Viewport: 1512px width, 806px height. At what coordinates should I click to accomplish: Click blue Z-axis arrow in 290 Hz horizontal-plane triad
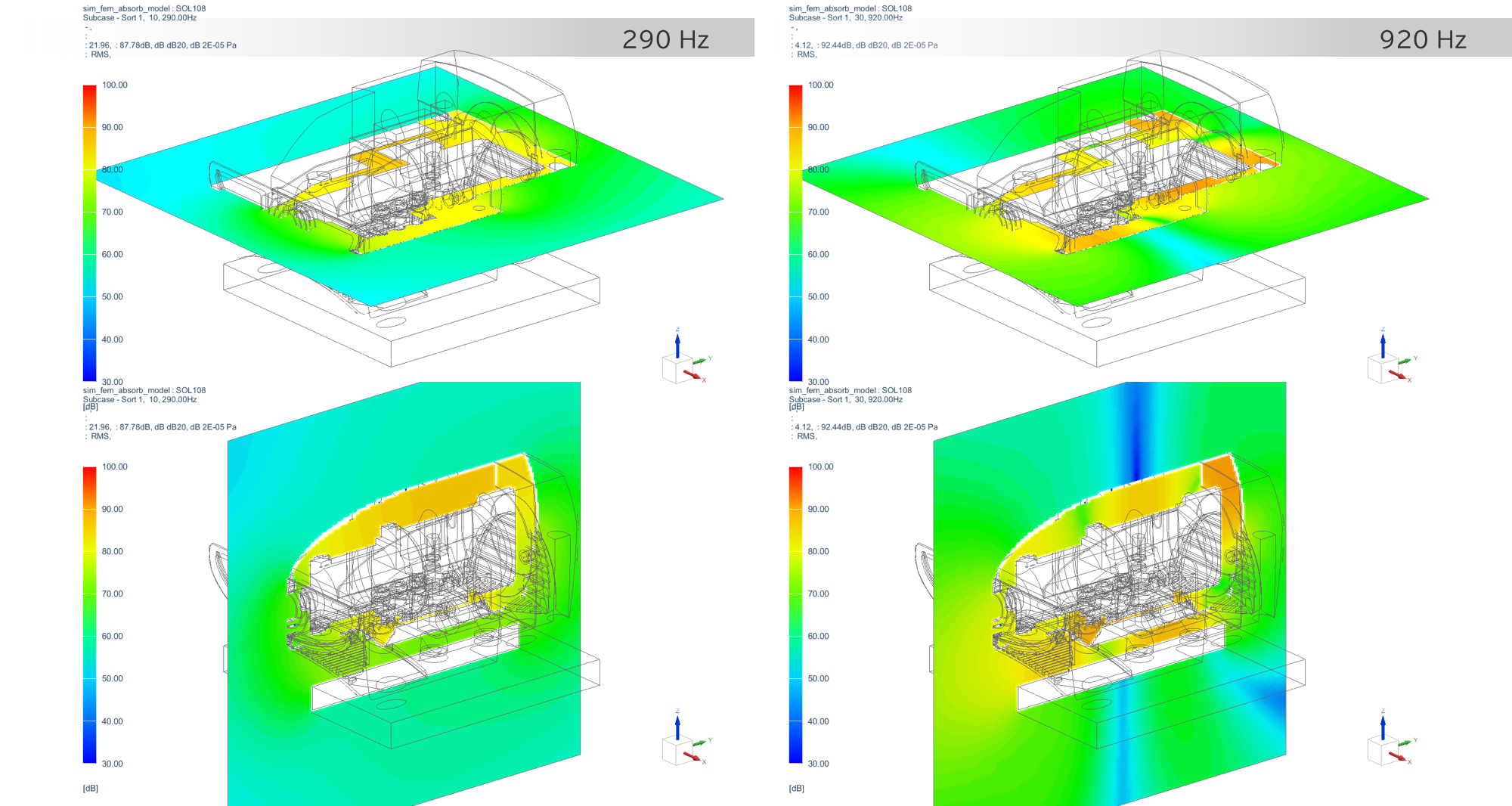click(677, 342)
